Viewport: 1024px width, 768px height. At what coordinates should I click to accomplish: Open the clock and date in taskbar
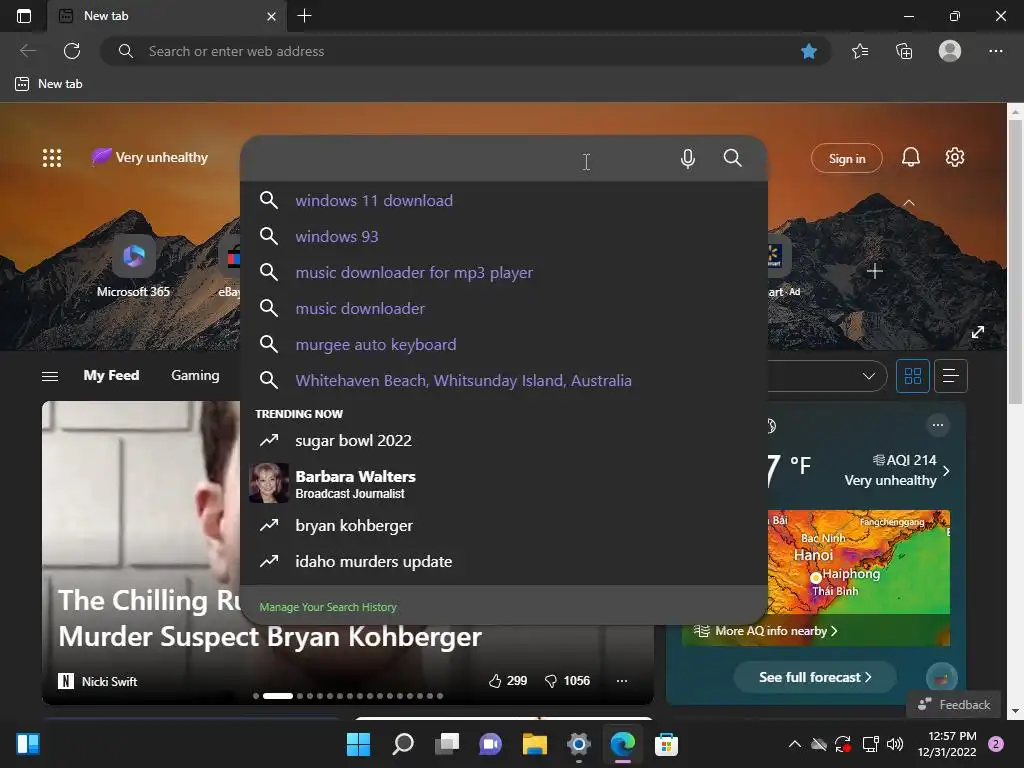click(946, 744)
